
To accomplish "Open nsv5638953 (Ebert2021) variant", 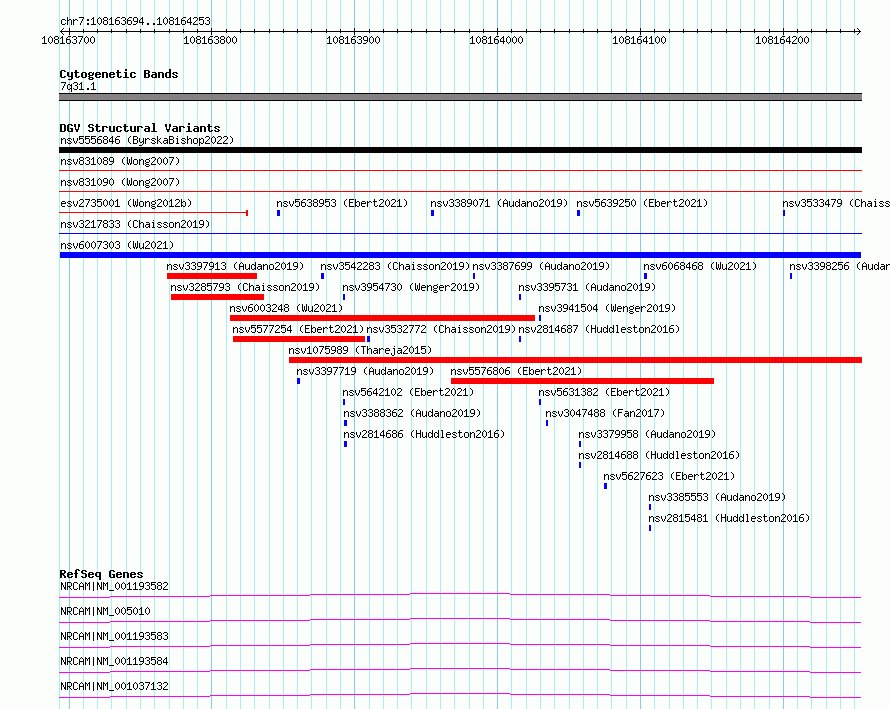I will tap(342, 203).
